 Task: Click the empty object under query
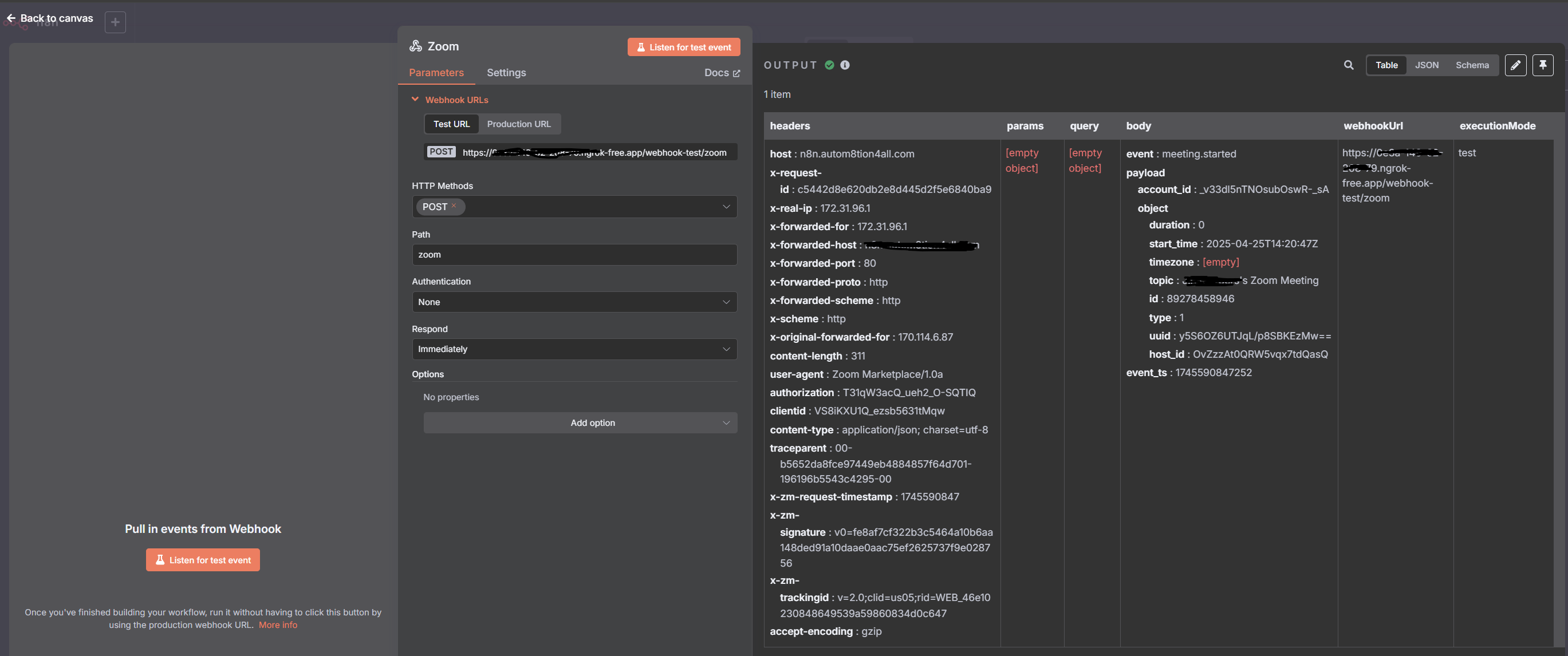[1085, 160]
